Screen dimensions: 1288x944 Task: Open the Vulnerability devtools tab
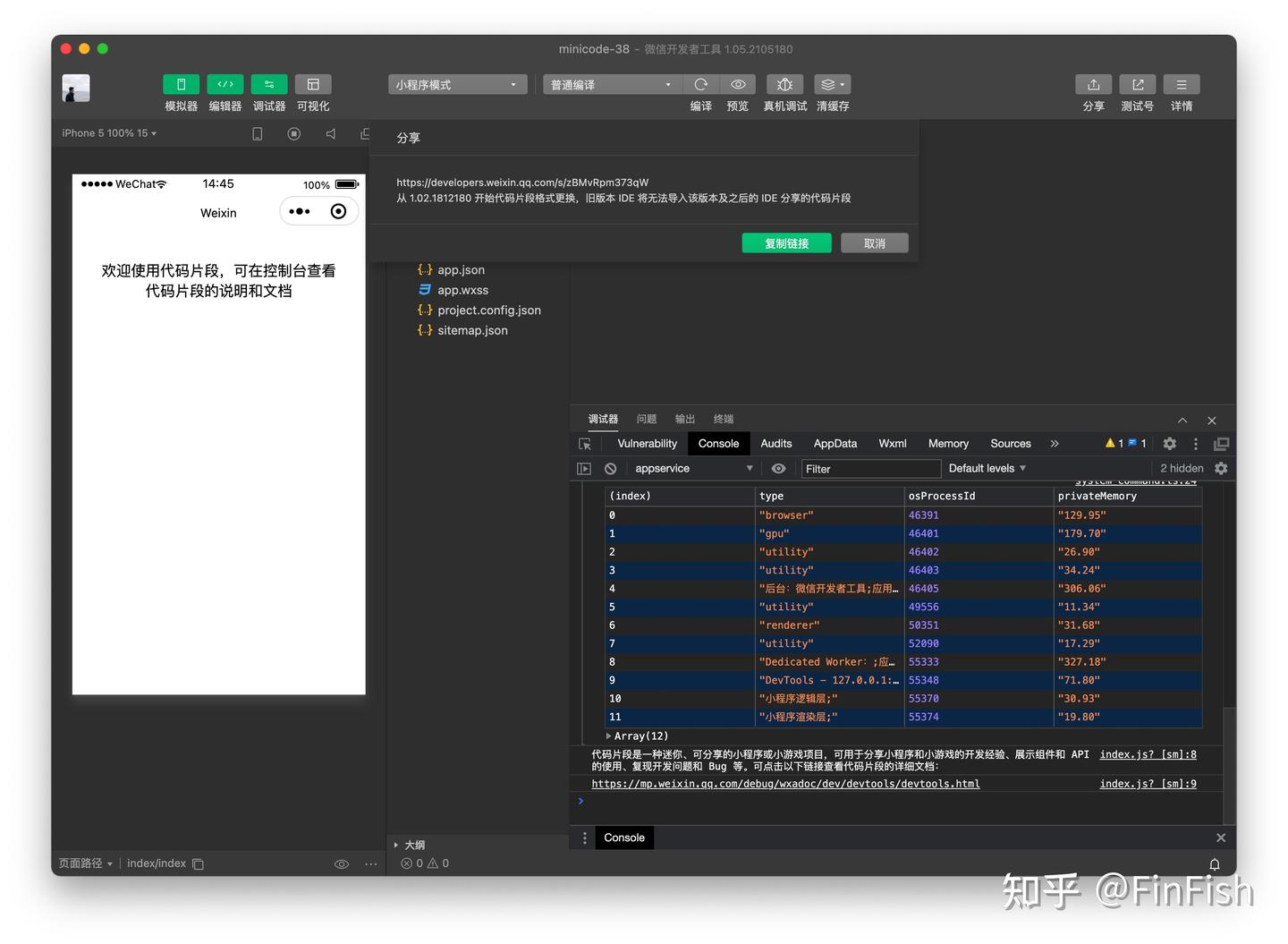coord(647,444)
